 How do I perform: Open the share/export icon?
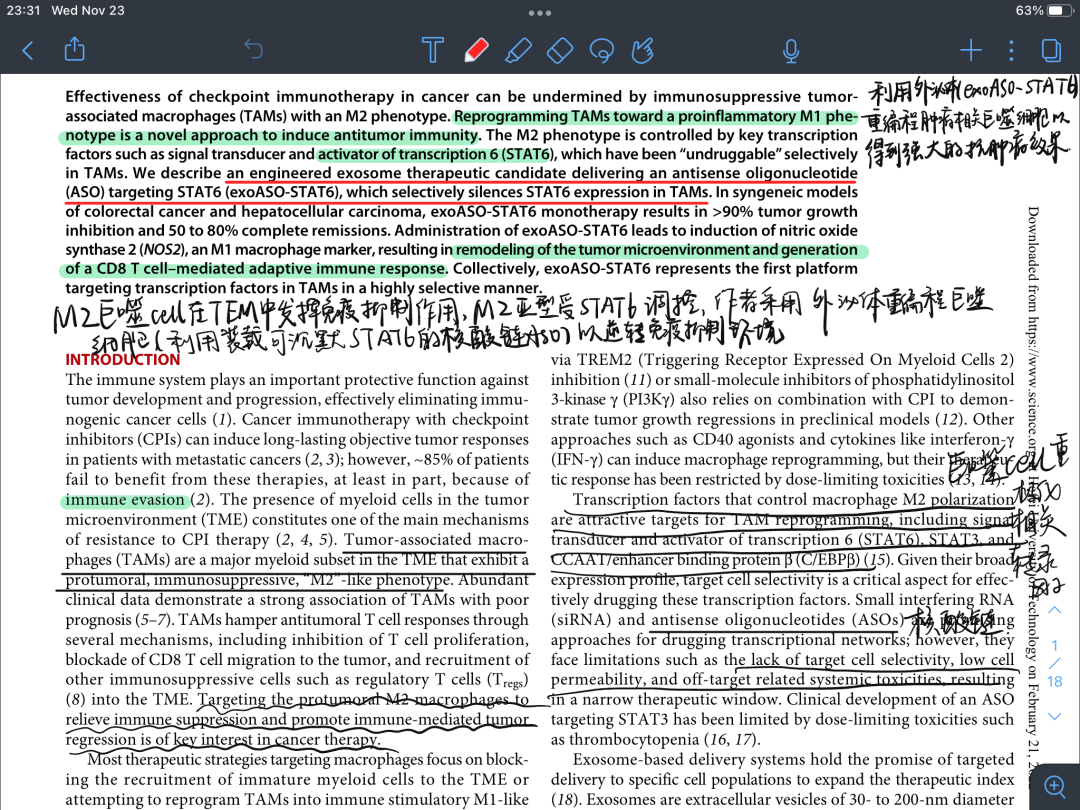tap(74, 49)
